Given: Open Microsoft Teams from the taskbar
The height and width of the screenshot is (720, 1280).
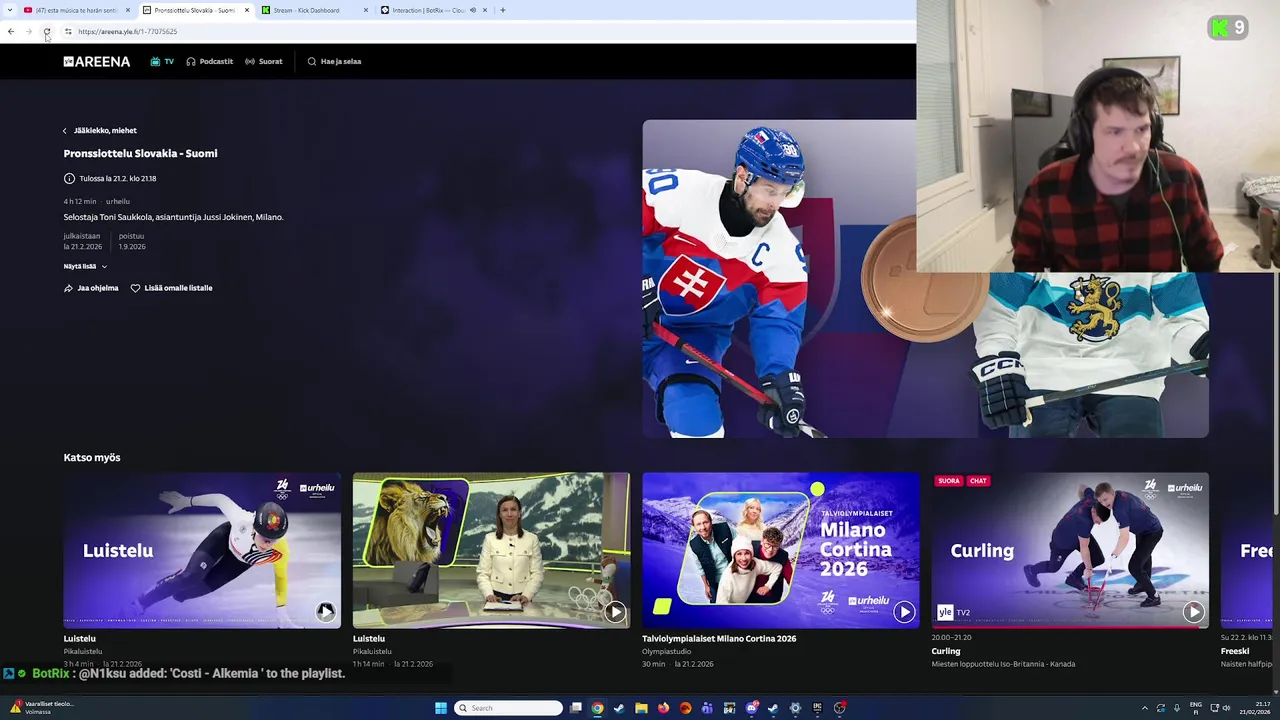Looking at the screenshot, I should 707,708.
